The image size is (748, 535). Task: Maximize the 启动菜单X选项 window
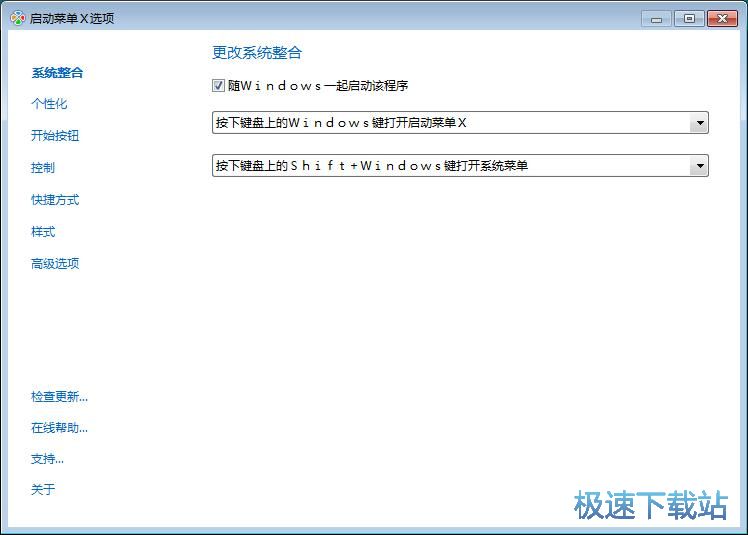(x=689, y=19)
